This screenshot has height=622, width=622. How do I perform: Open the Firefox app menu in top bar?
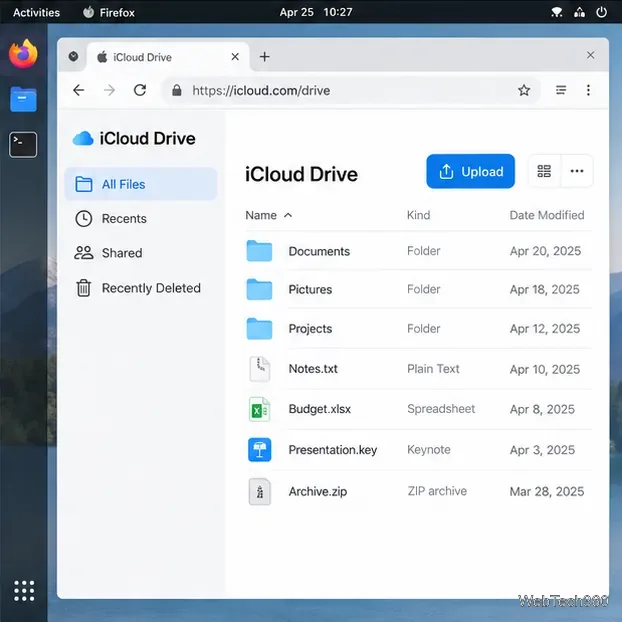click(109, 12)
